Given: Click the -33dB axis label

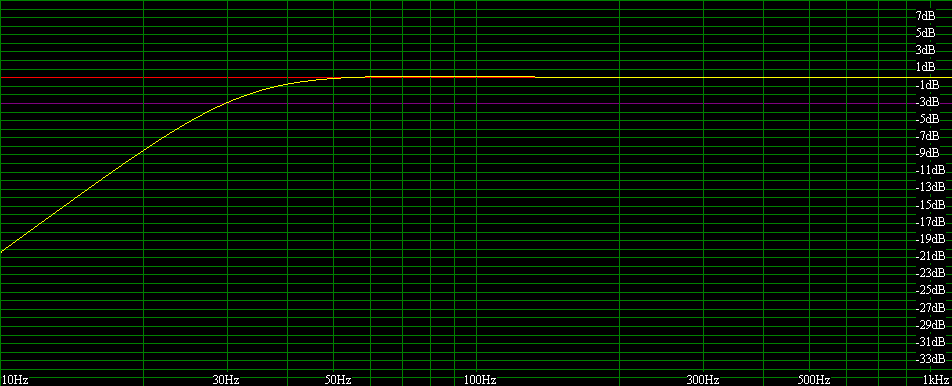Looking at the screenshot, I should 930,358.
